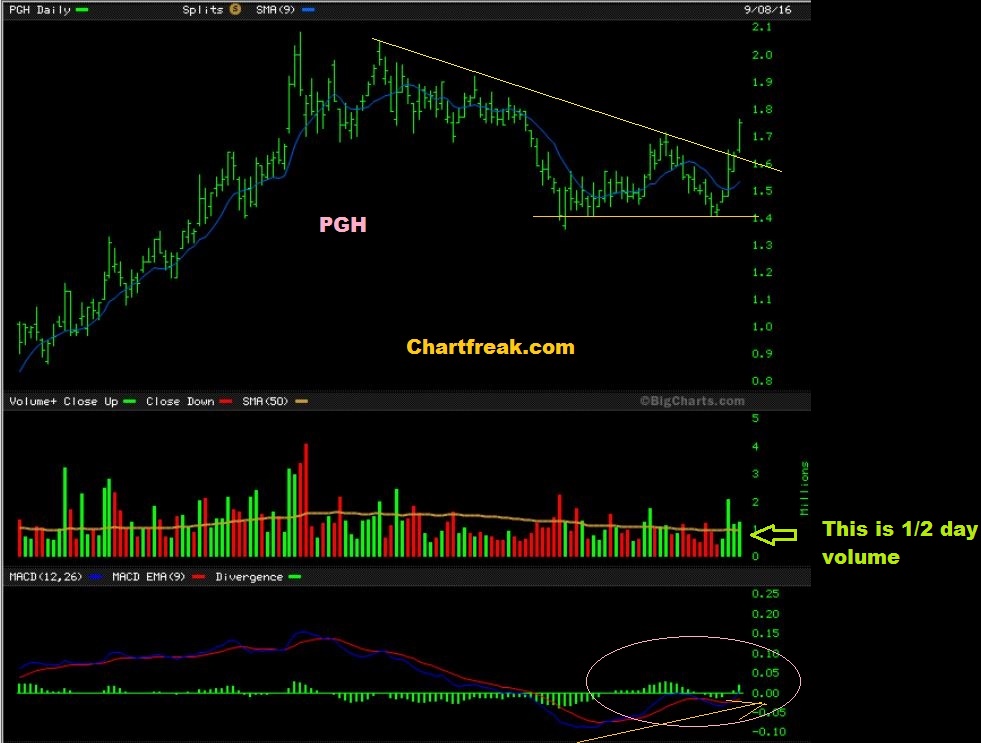Click the 0.00 MACD axis label
The width and height of the screenshot is (981, 743).
point(766,693)
